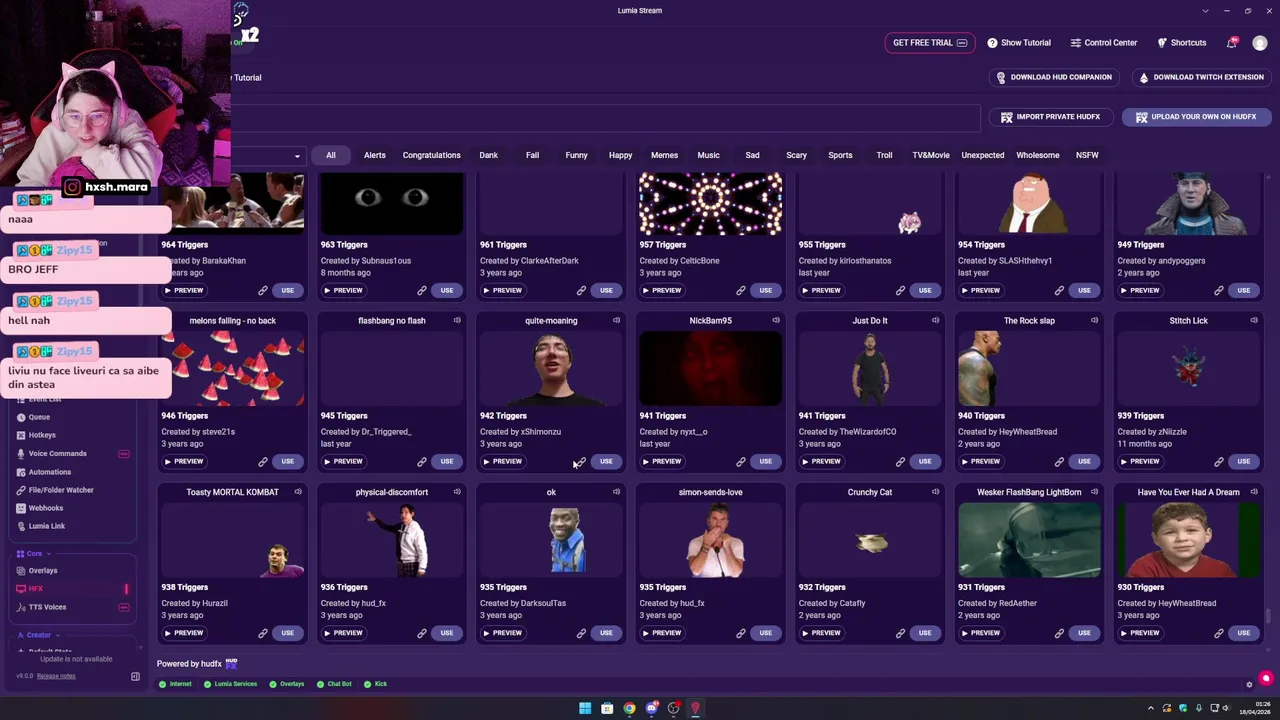Open the user profile avatar
Screen dimensions: 1280x720
tap(1259, 43)
